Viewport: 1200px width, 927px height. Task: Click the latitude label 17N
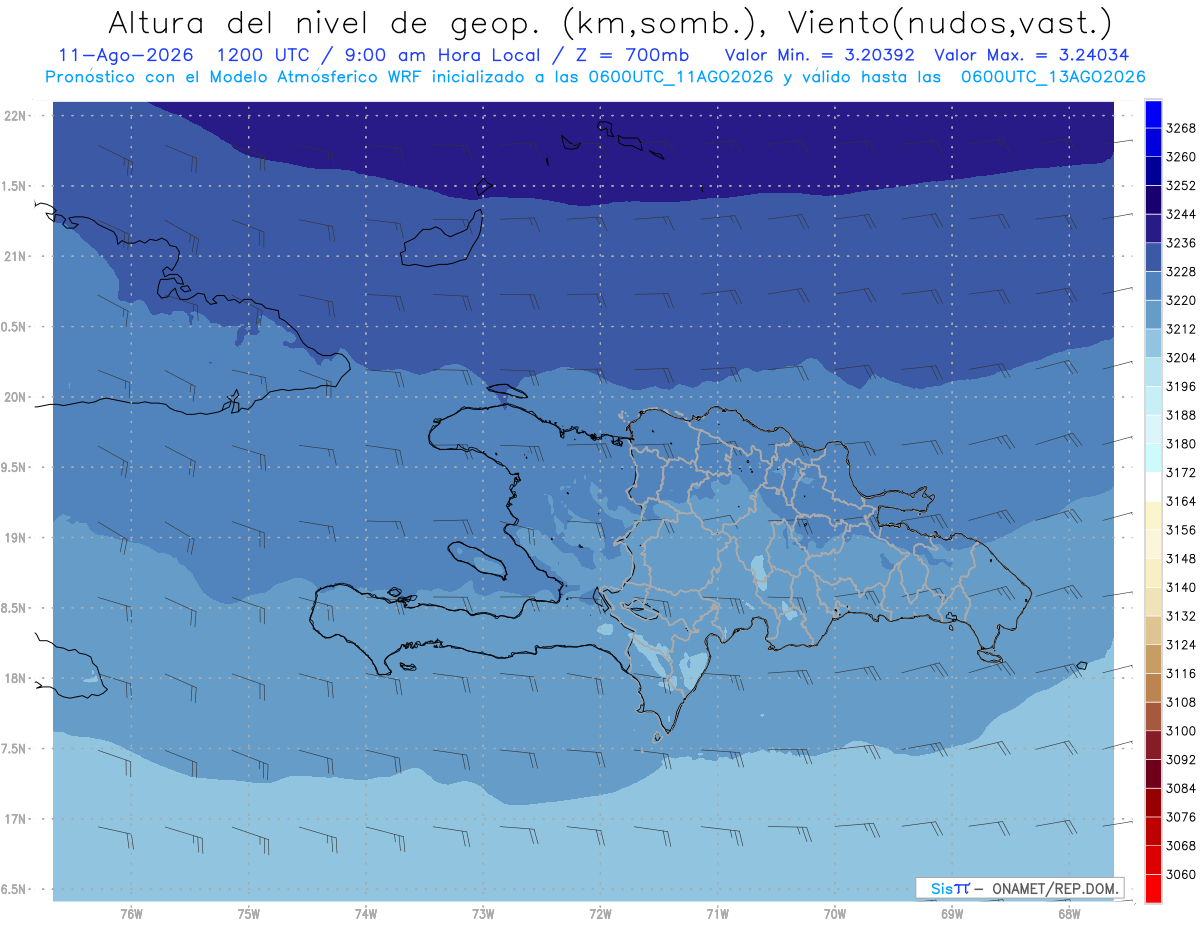coord(16,819)
